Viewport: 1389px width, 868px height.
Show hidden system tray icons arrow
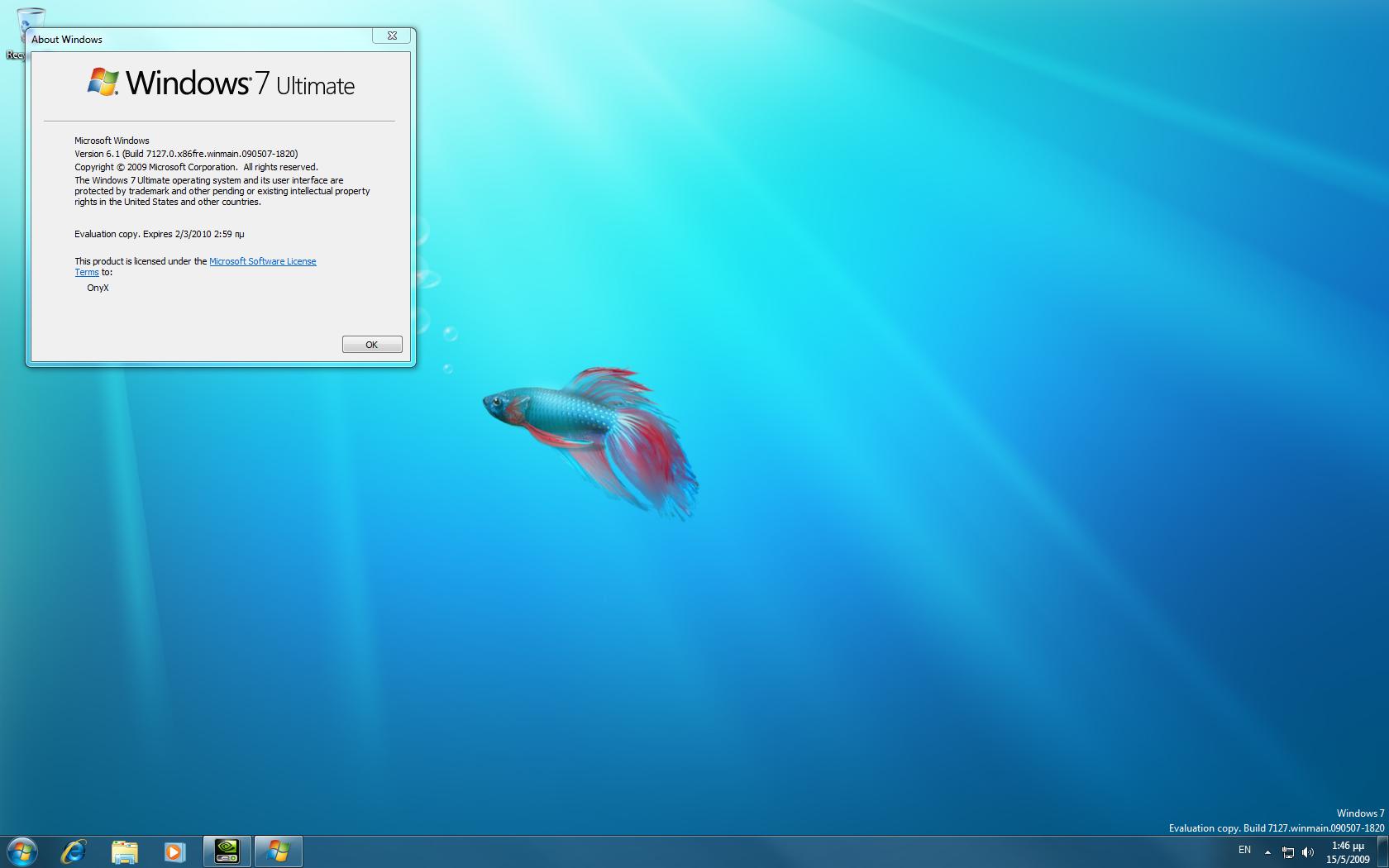coord(1267,851)
